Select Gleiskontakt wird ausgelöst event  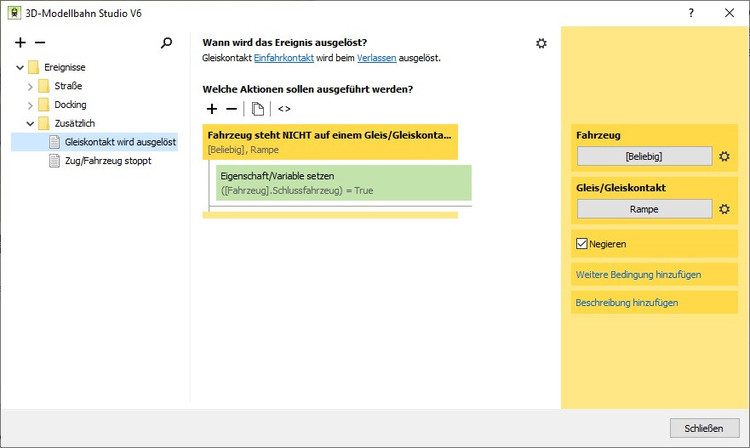pyautogui.click(x=120, y=142)
